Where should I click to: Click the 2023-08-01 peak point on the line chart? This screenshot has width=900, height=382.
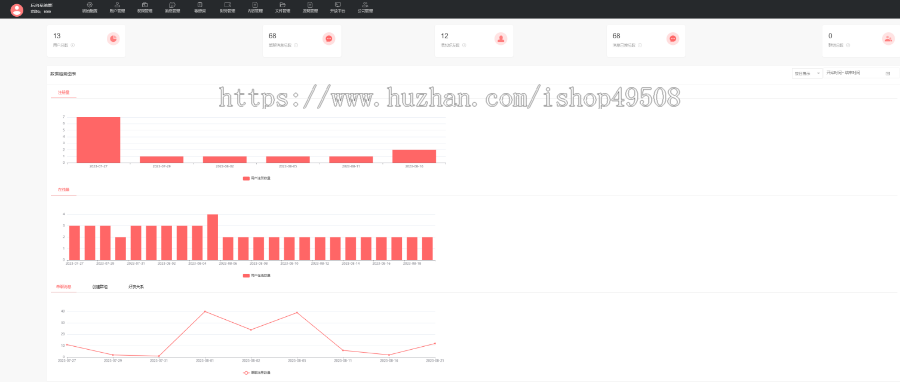(x=205, y=311)
